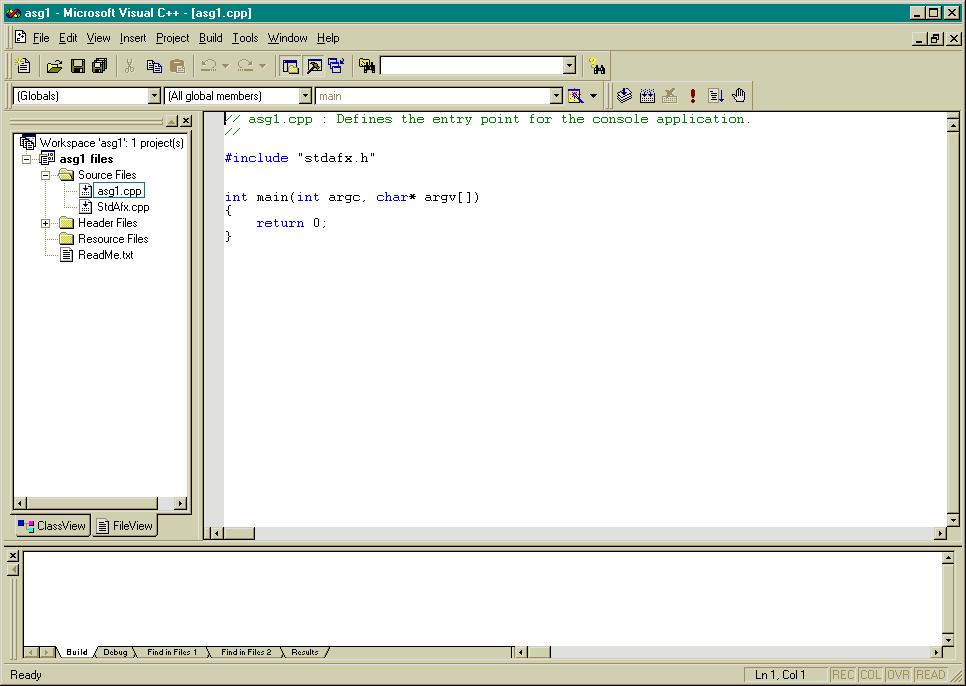Viewport: 966px width, 686px height.
Task: Click the Search help binoculars icon
Action: pos(596,65)
